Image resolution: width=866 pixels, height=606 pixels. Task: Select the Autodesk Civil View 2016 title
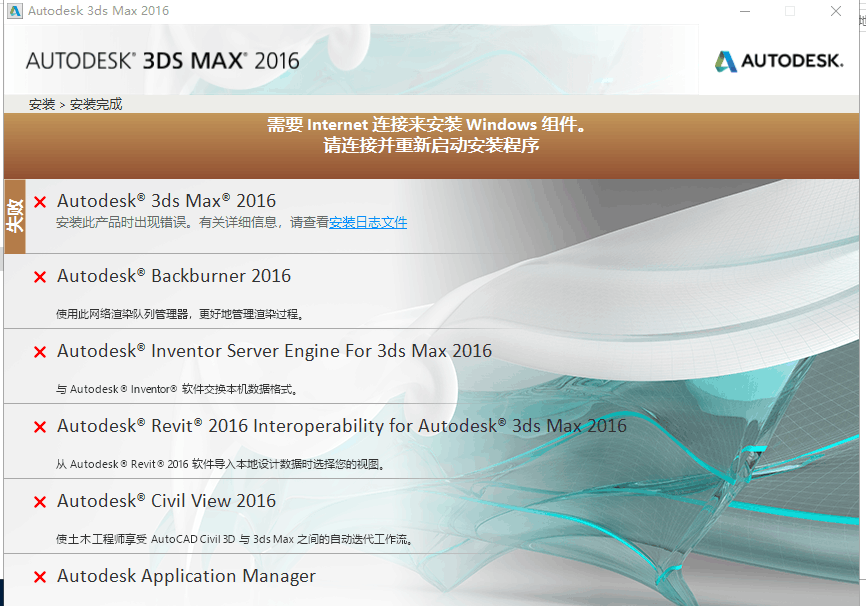(166, 501)
